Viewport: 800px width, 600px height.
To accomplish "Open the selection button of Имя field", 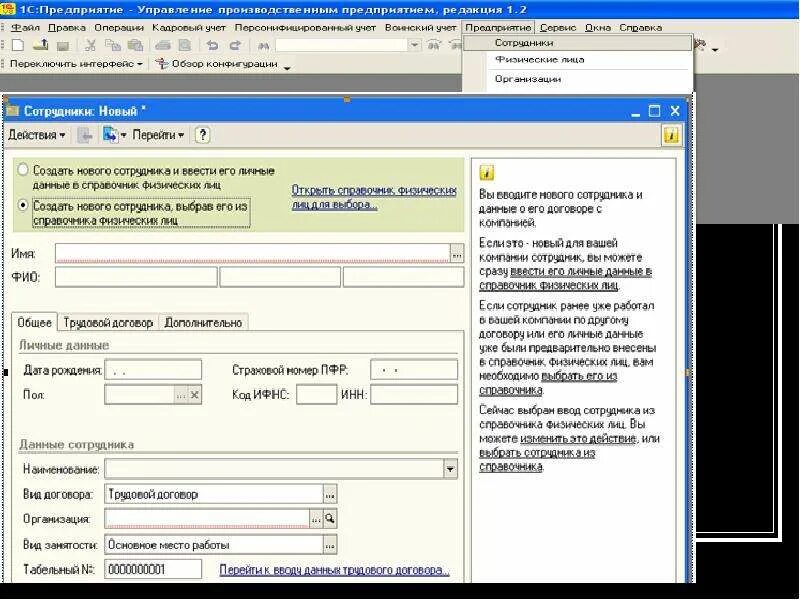I will pyautogui.click(x=457, y=254).
